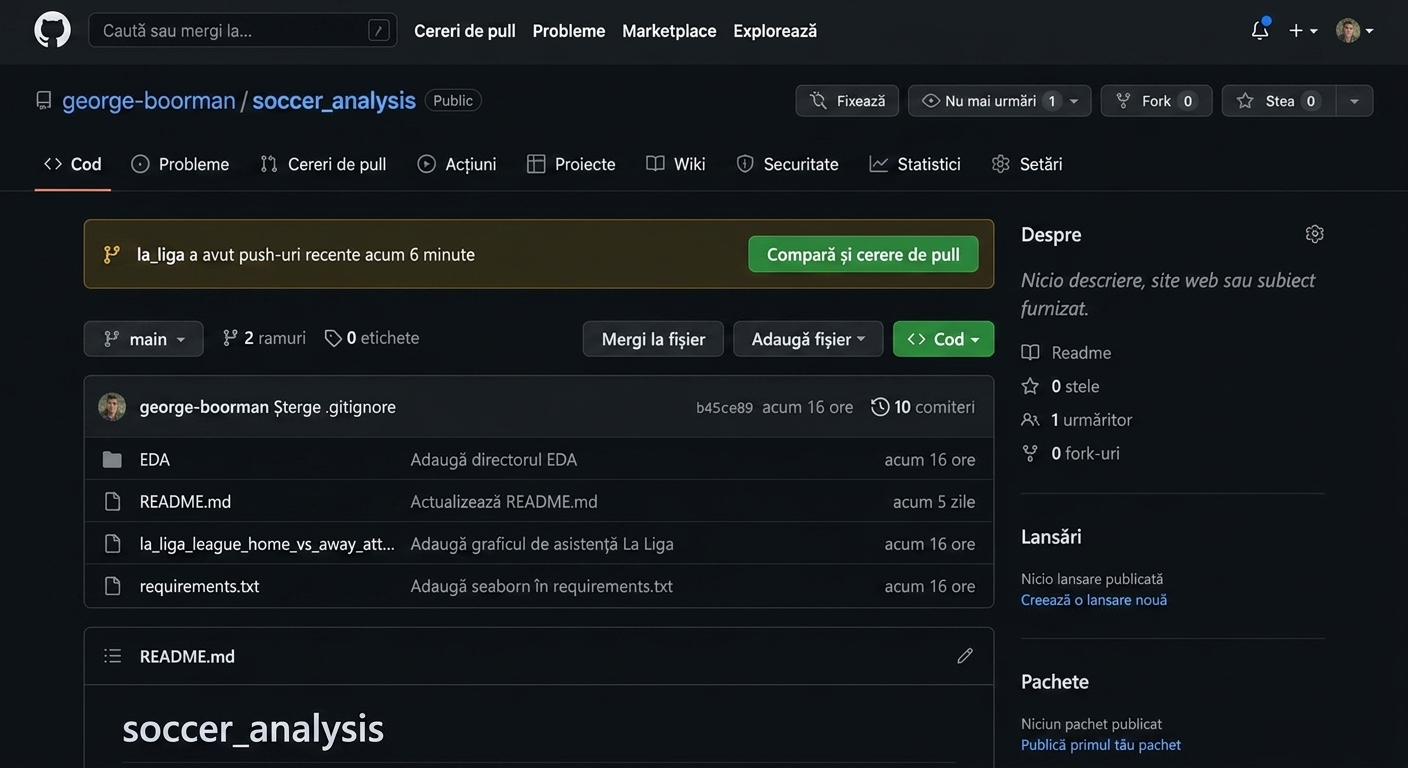Open Probleme in top navigation
Image resolution: width=1408 pixels, height=768 pixels.
coord(569,31)
